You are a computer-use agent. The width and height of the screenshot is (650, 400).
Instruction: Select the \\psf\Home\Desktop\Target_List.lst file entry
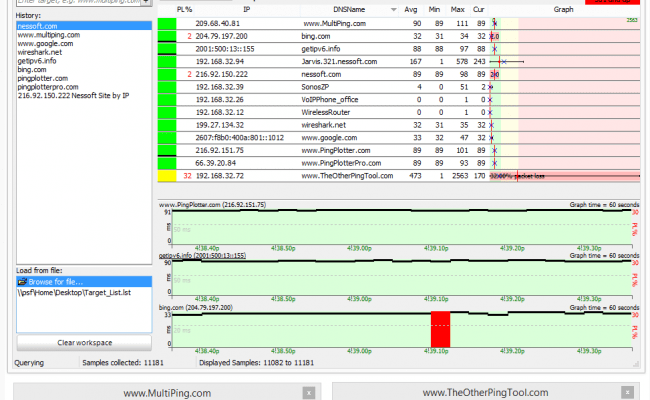click(x=74, y=293)
